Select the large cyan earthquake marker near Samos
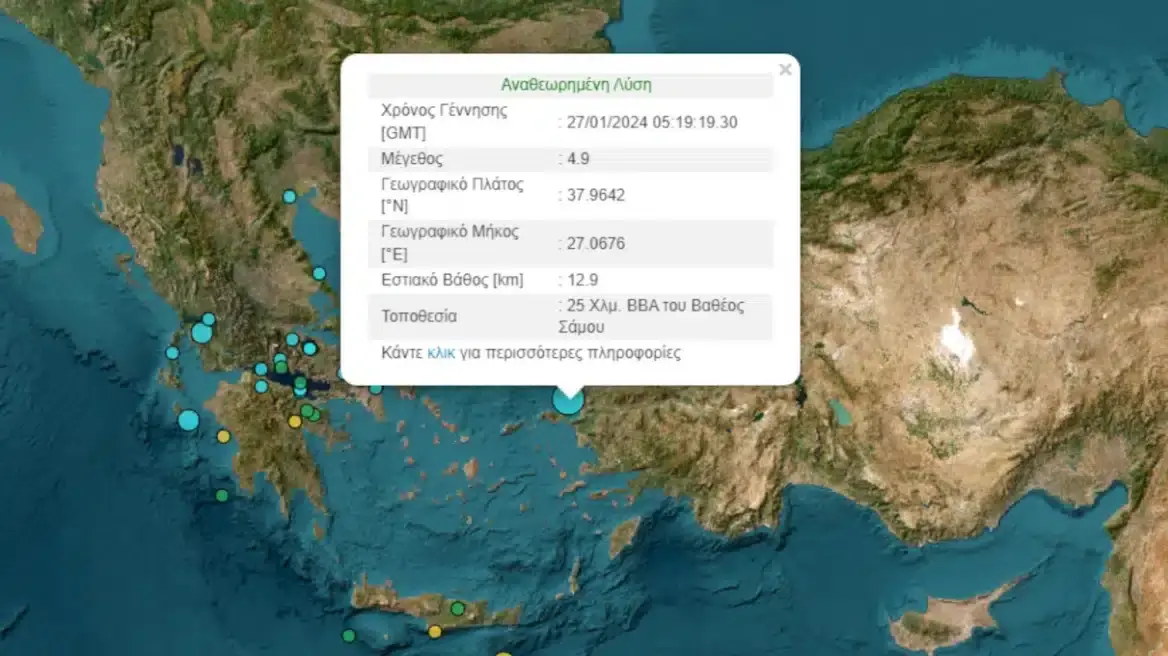This screenshot has height=656, width=1168. (x=570, y=402)
